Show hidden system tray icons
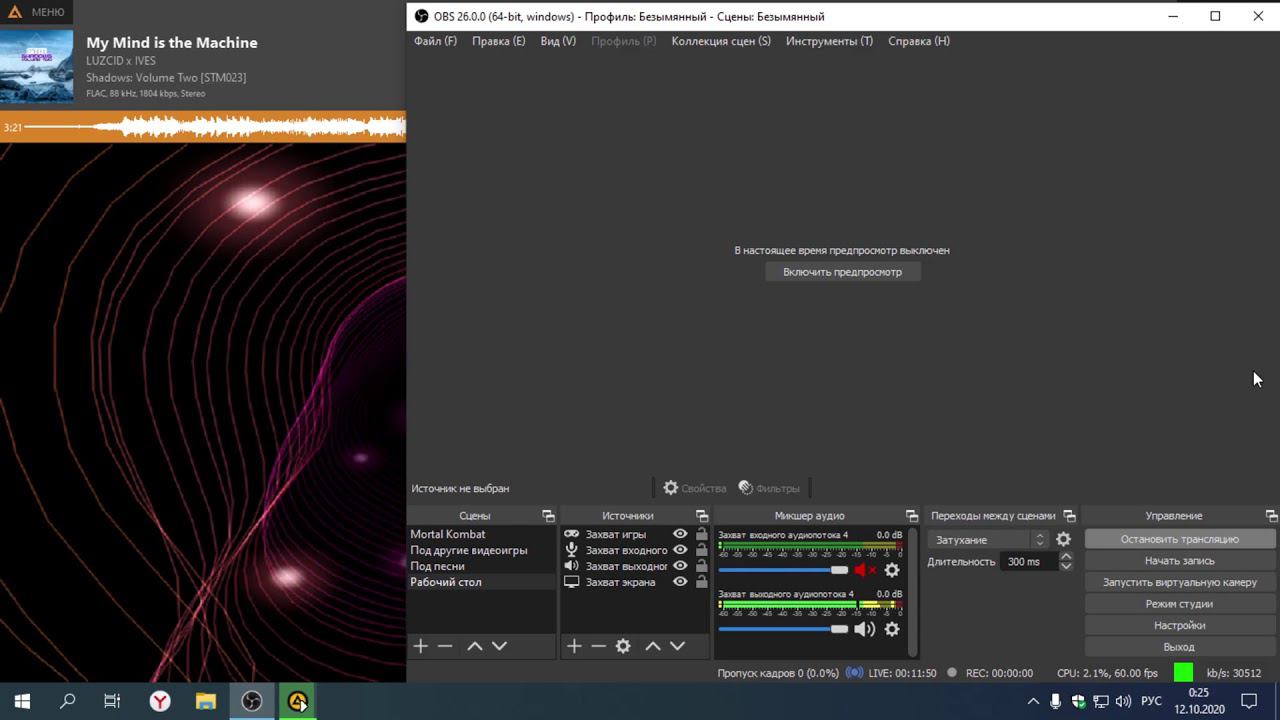 click(x=1033, y=702)
